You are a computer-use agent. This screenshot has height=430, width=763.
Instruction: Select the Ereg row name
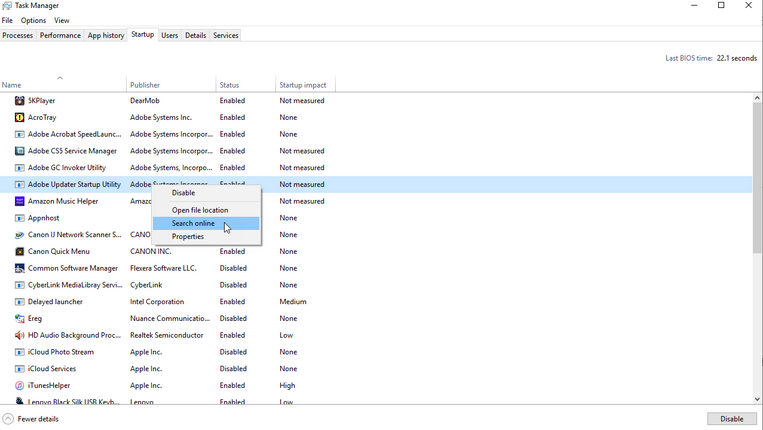35,319
